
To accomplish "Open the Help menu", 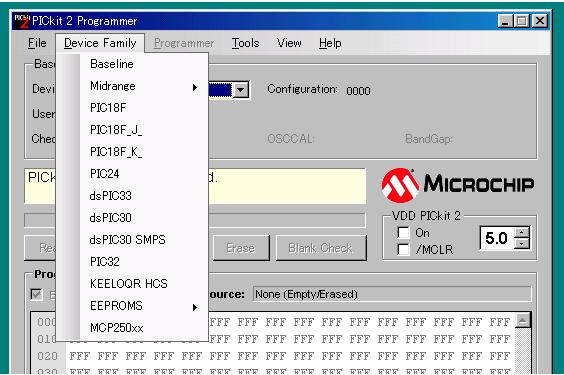I will tap(330, 43).
